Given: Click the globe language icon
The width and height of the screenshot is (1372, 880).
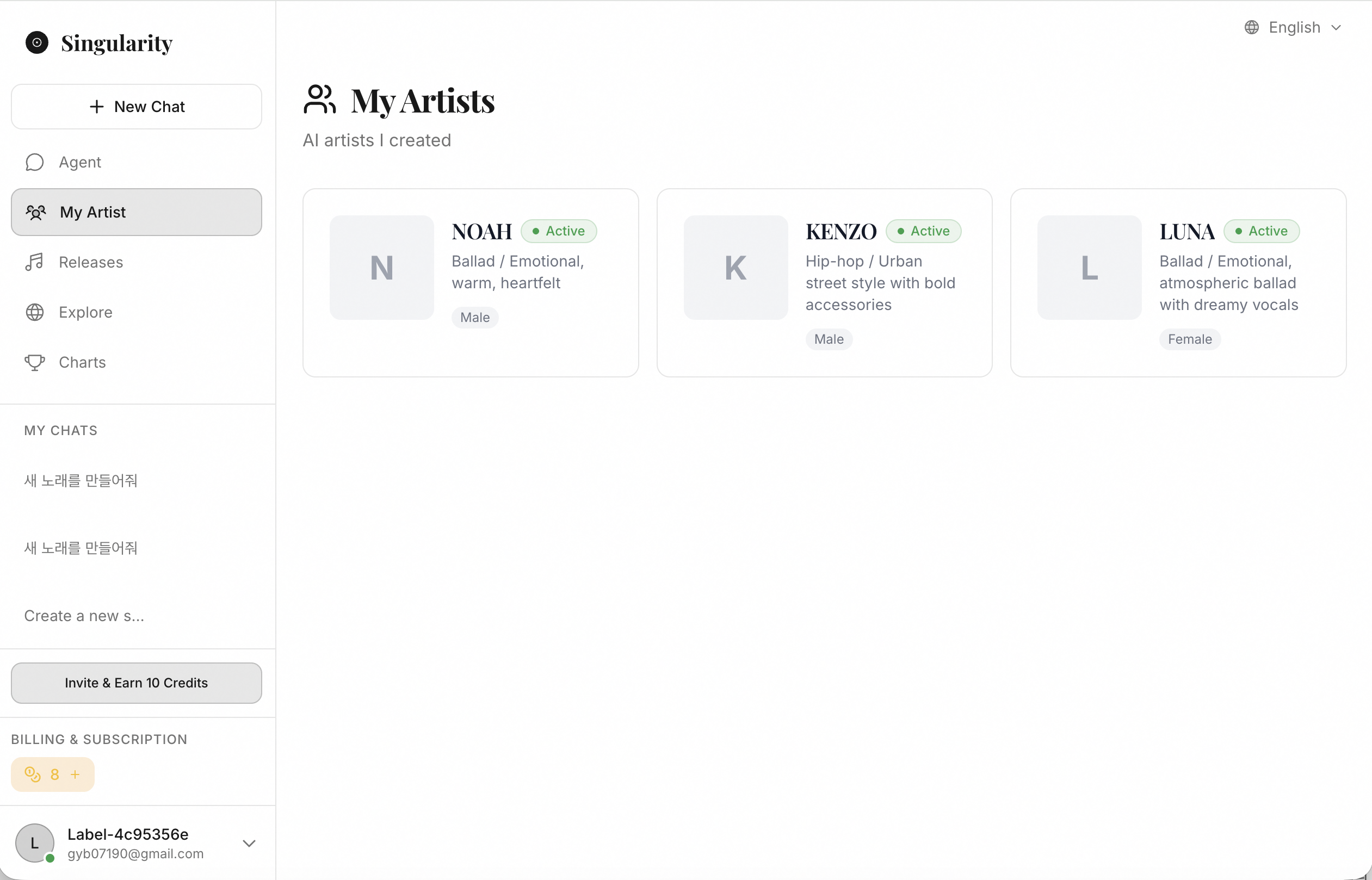Looking at the screenshot, I should coord(1251,27).
